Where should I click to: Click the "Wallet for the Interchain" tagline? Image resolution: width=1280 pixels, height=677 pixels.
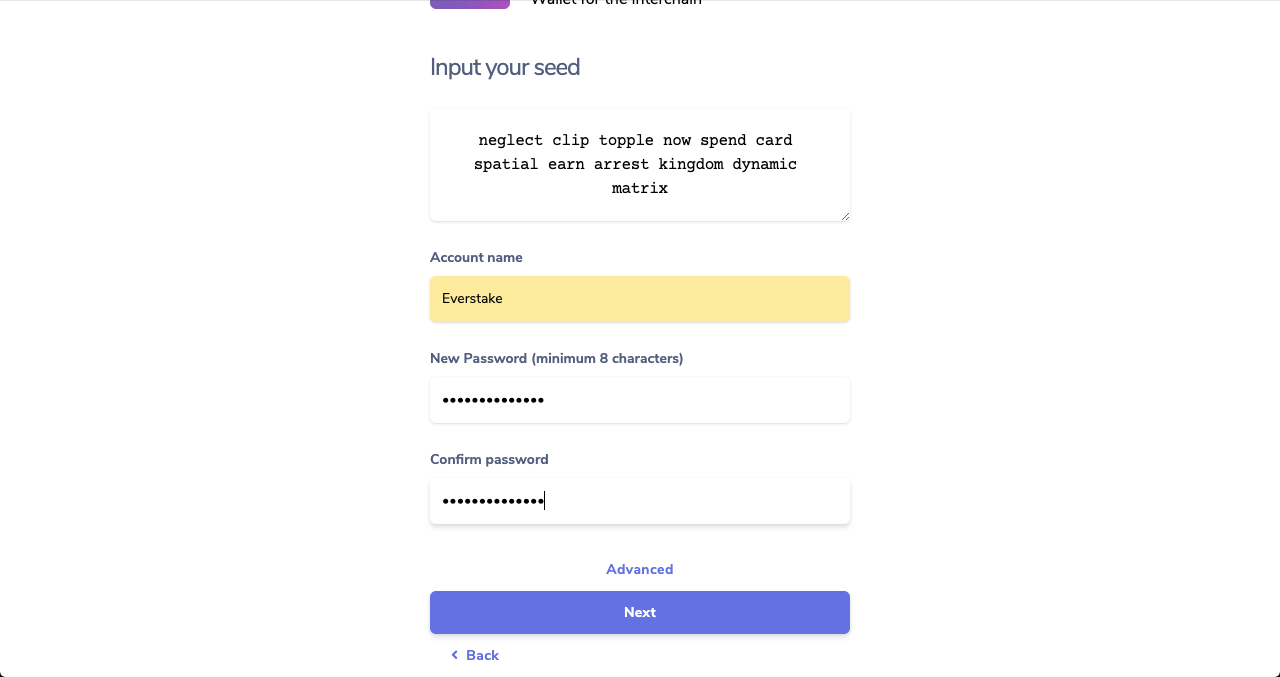616,3
